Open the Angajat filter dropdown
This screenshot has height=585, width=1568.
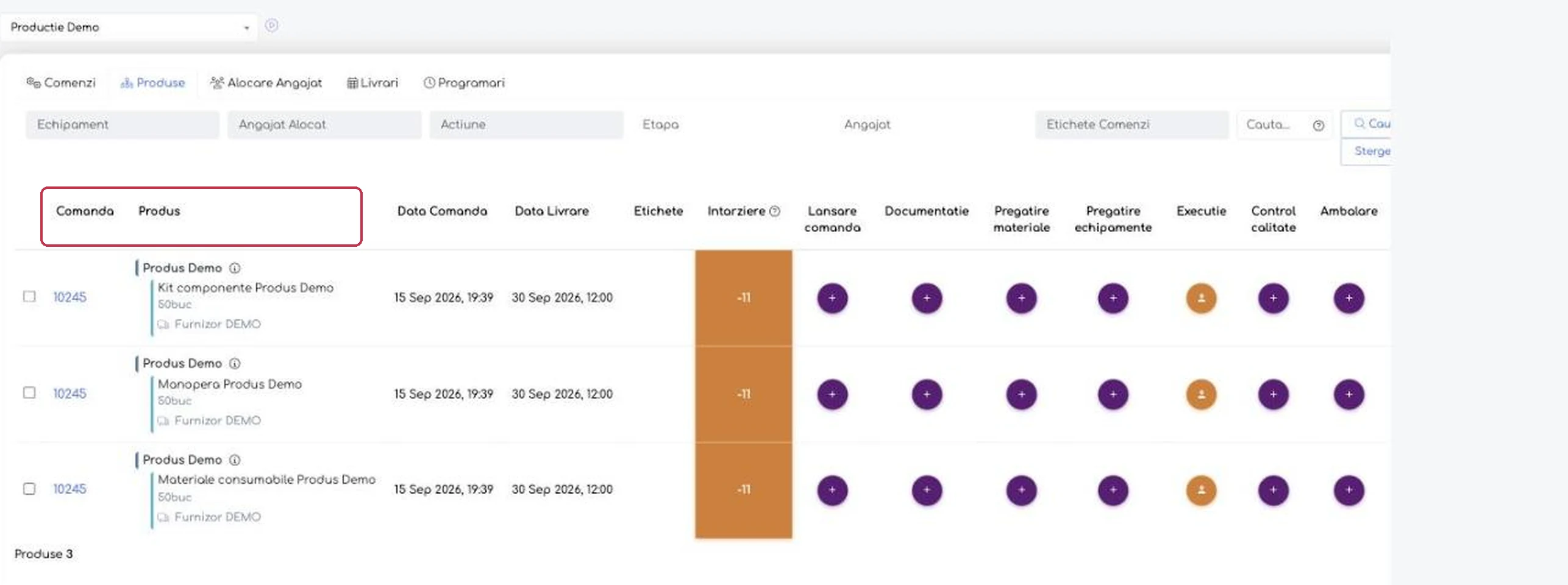930,125
